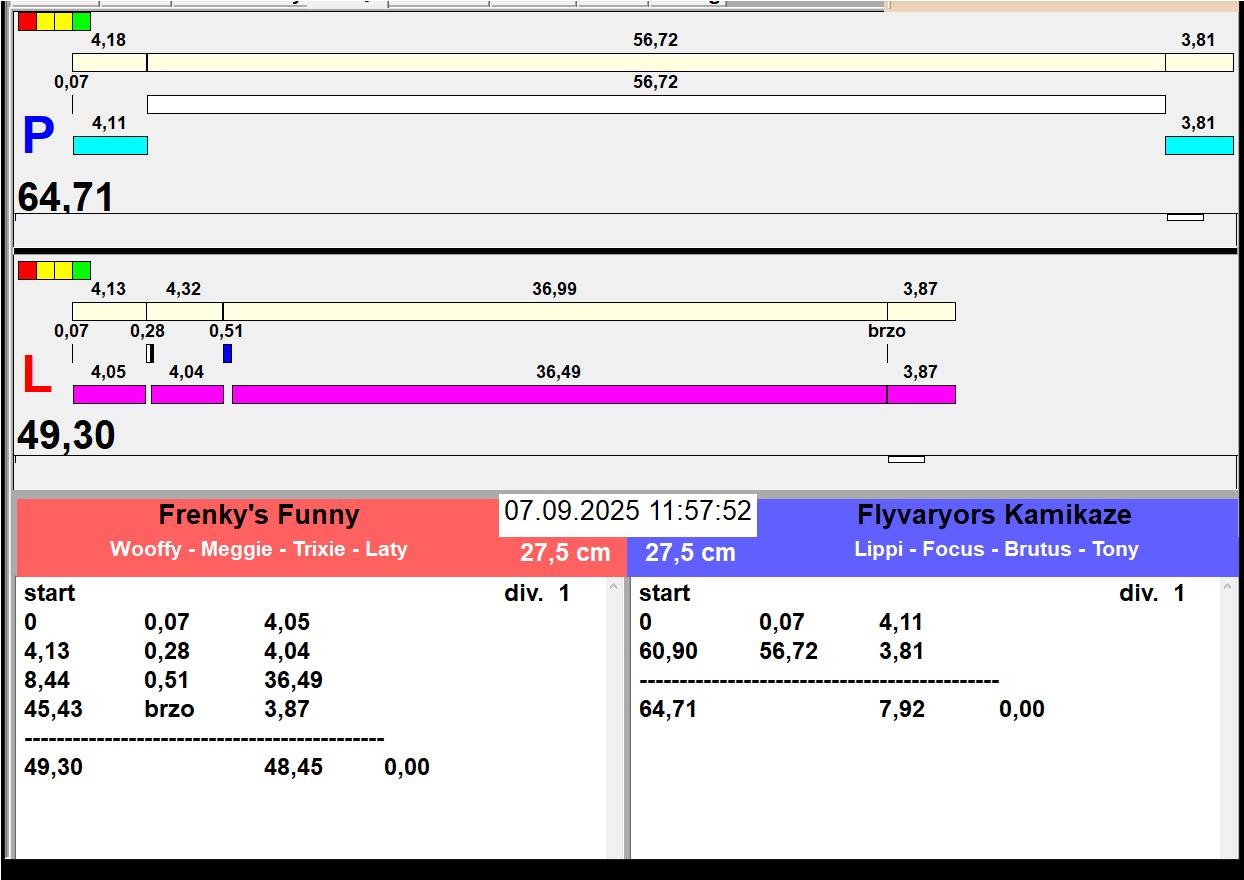This screenshot has height=880, width=1244.
Task: Click the green start light in lane P
Action: point(81,21)
